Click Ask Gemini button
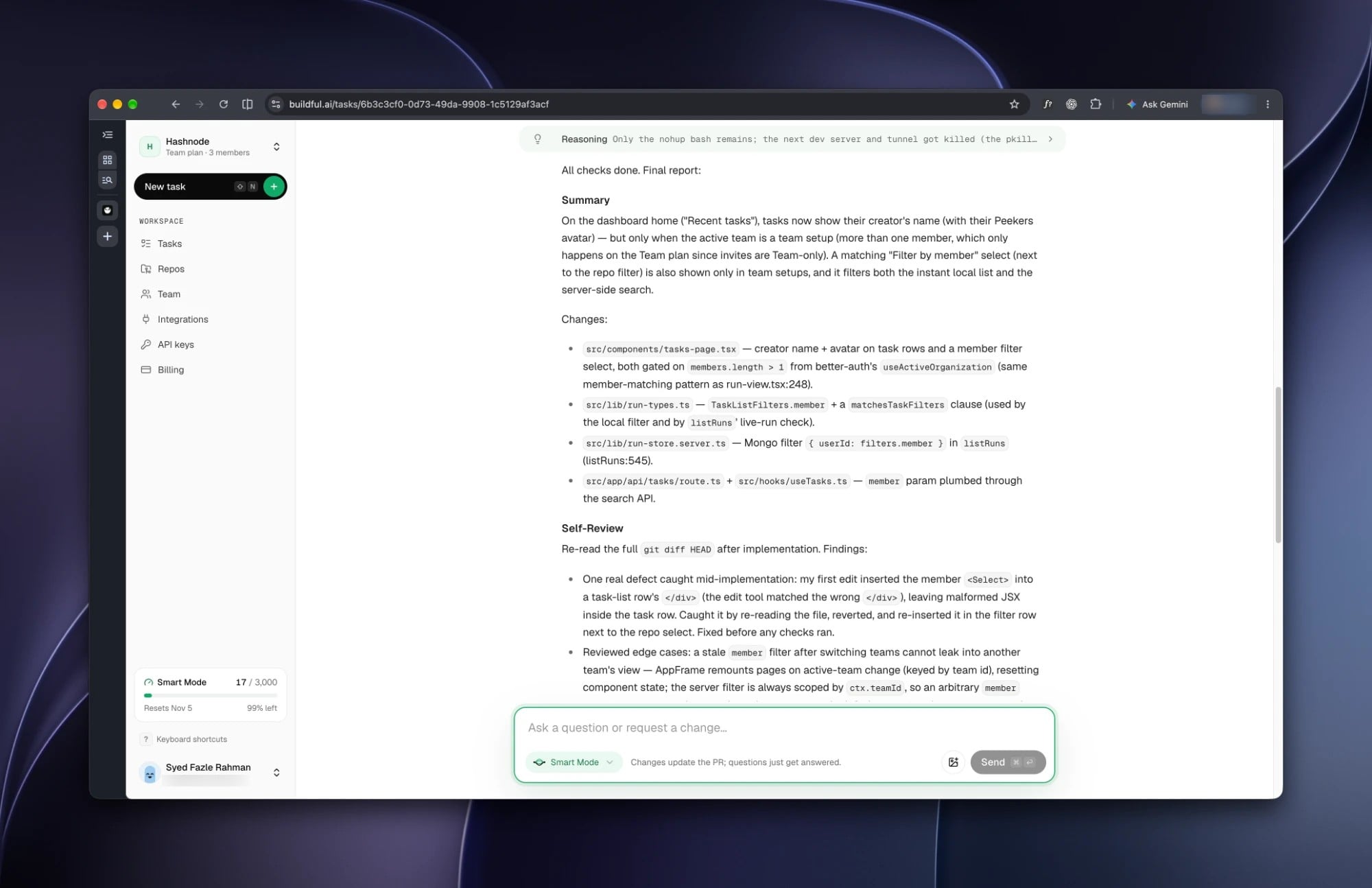The image size is (1372, 888). pos(1158,104)
